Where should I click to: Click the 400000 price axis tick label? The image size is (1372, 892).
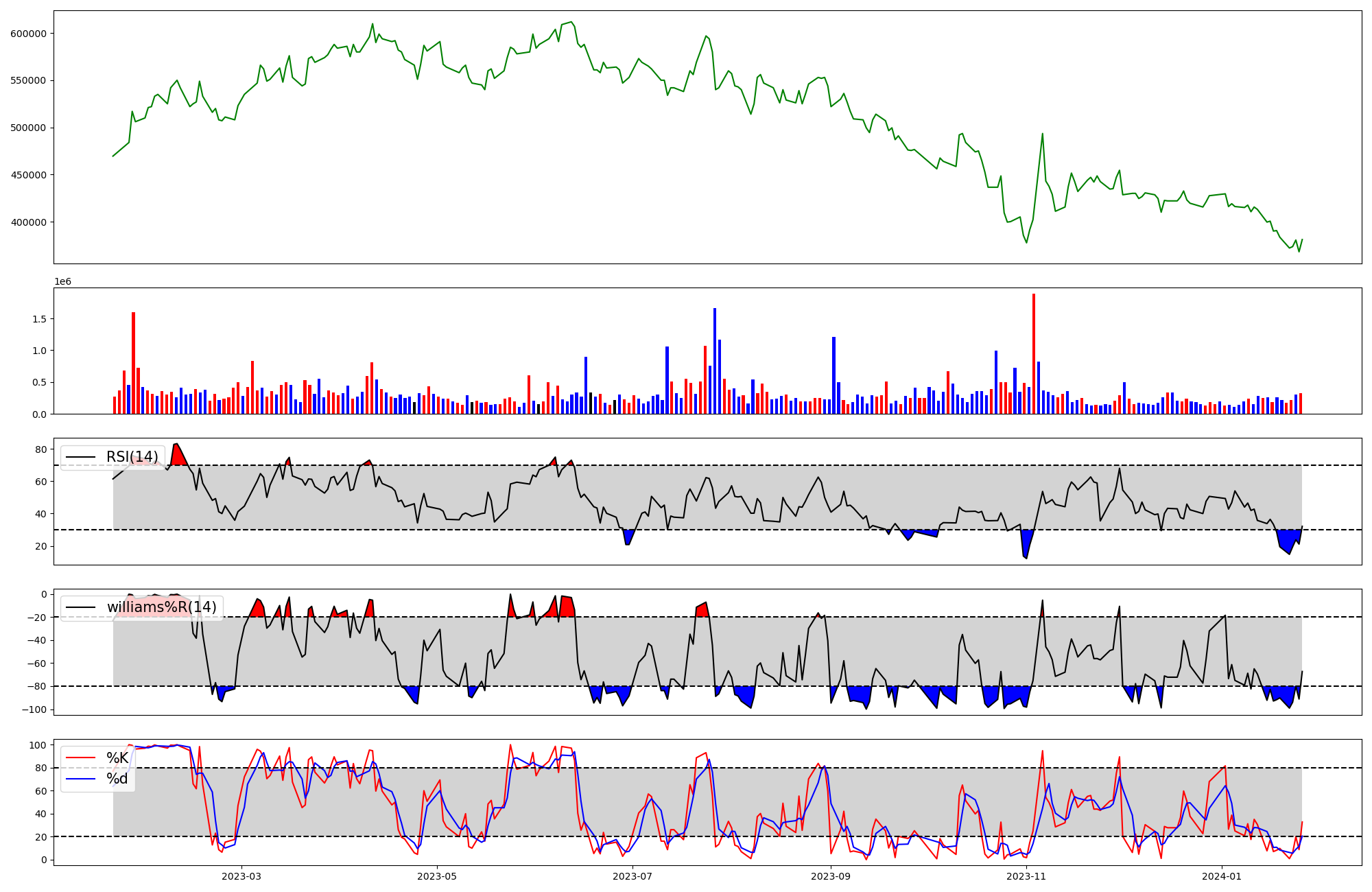[x=28, y=222]
